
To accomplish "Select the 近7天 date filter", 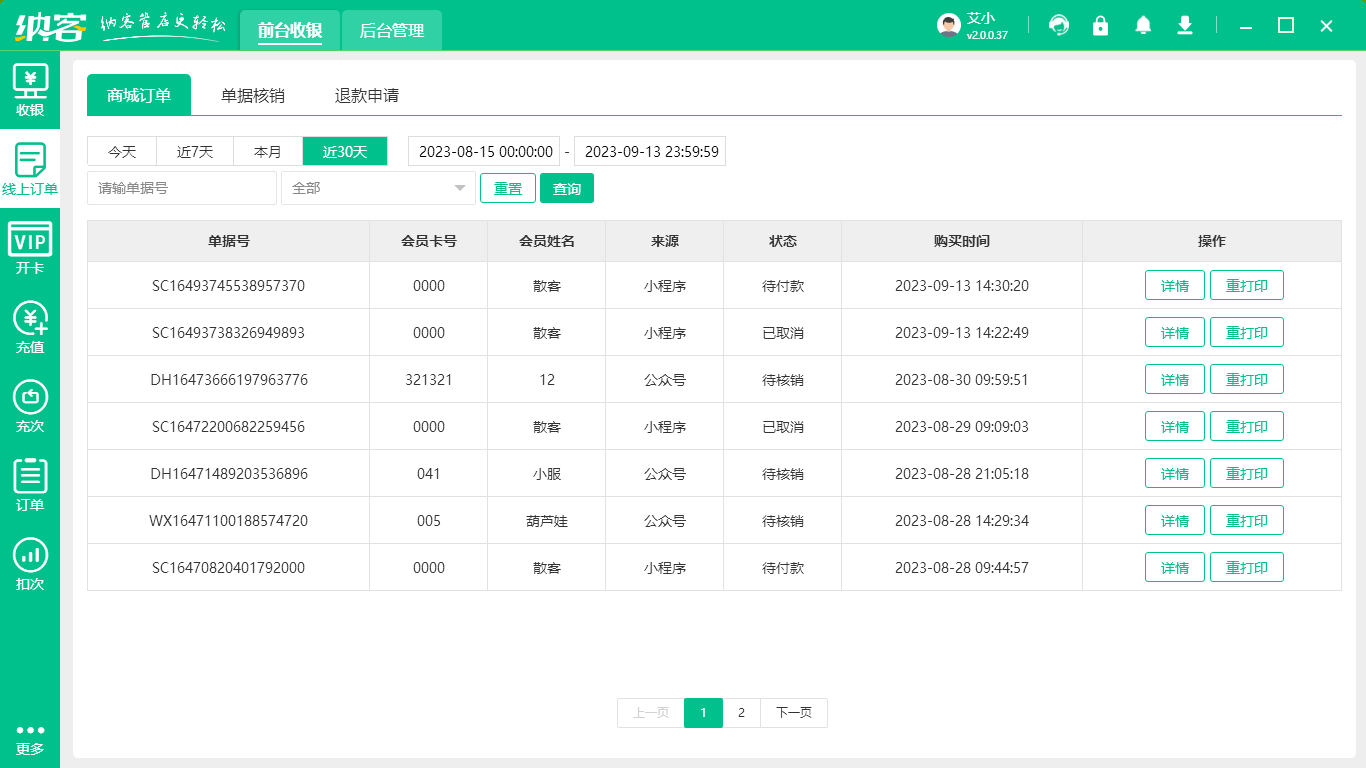I will (x=195, y=151).
